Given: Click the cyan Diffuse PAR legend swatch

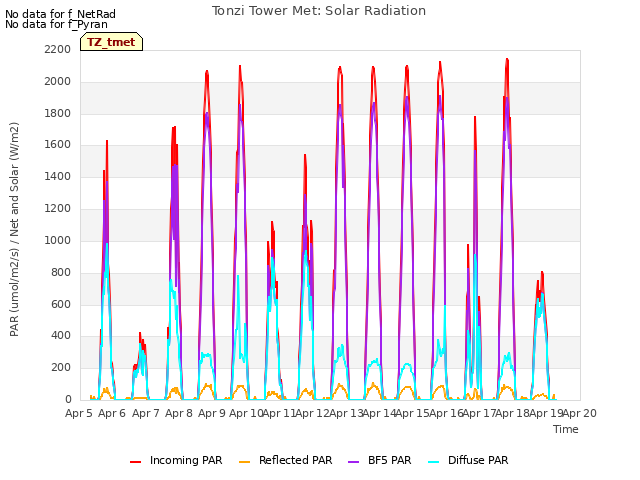Looking at the screenshot, I should [434, 462].
